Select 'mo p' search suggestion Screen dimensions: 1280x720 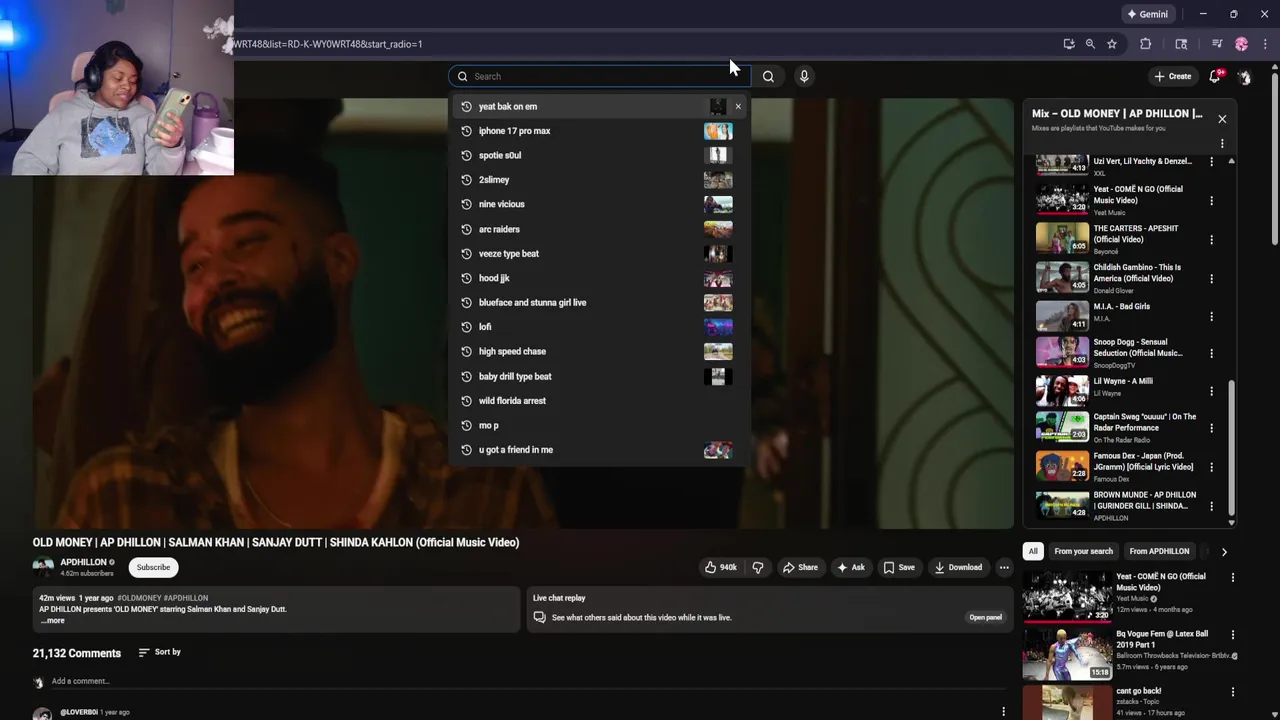tap(599, 425)
